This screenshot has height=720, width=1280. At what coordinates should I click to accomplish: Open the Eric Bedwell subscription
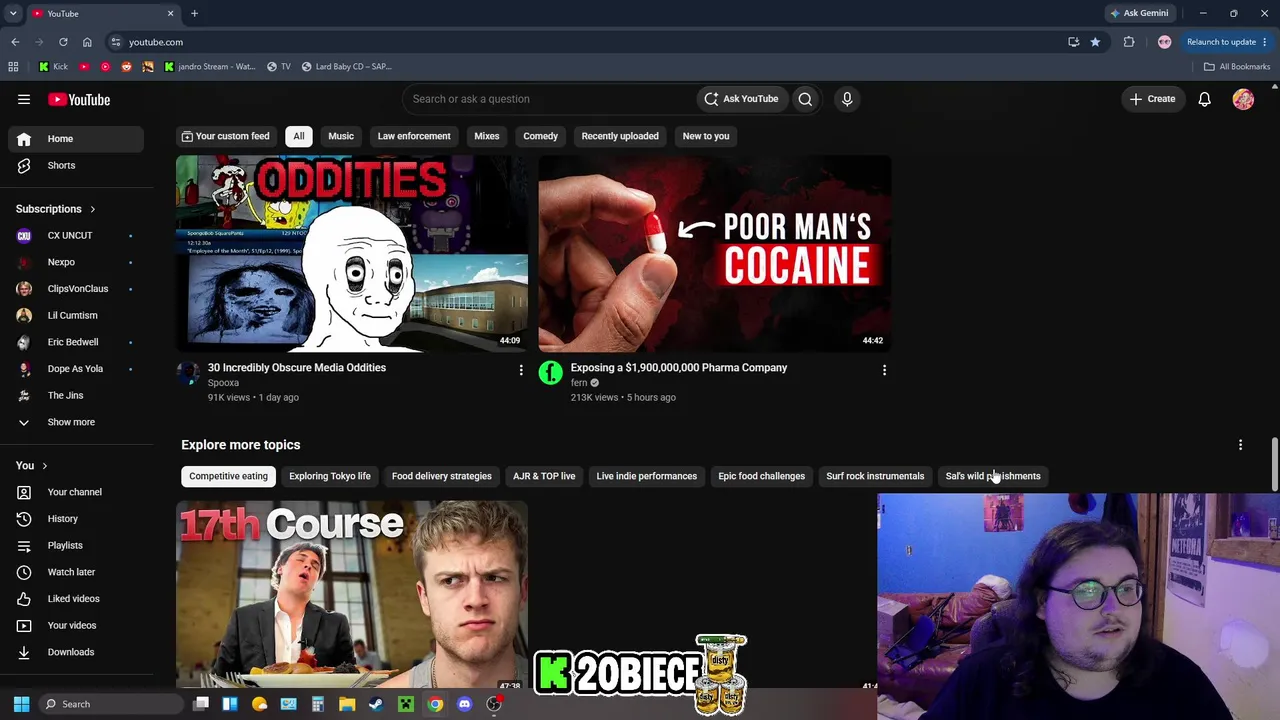[72, 342]
